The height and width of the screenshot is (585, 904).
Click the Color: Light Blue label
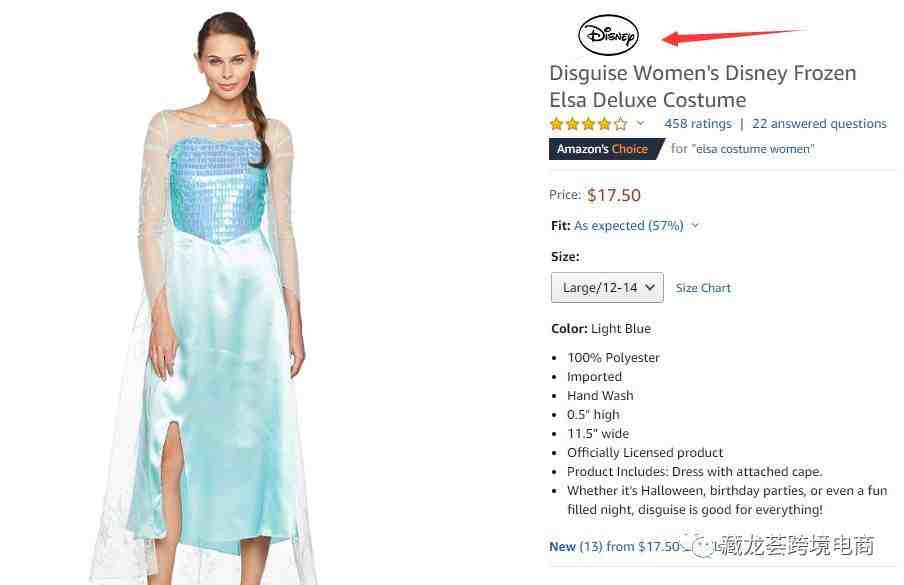point(601,329)
